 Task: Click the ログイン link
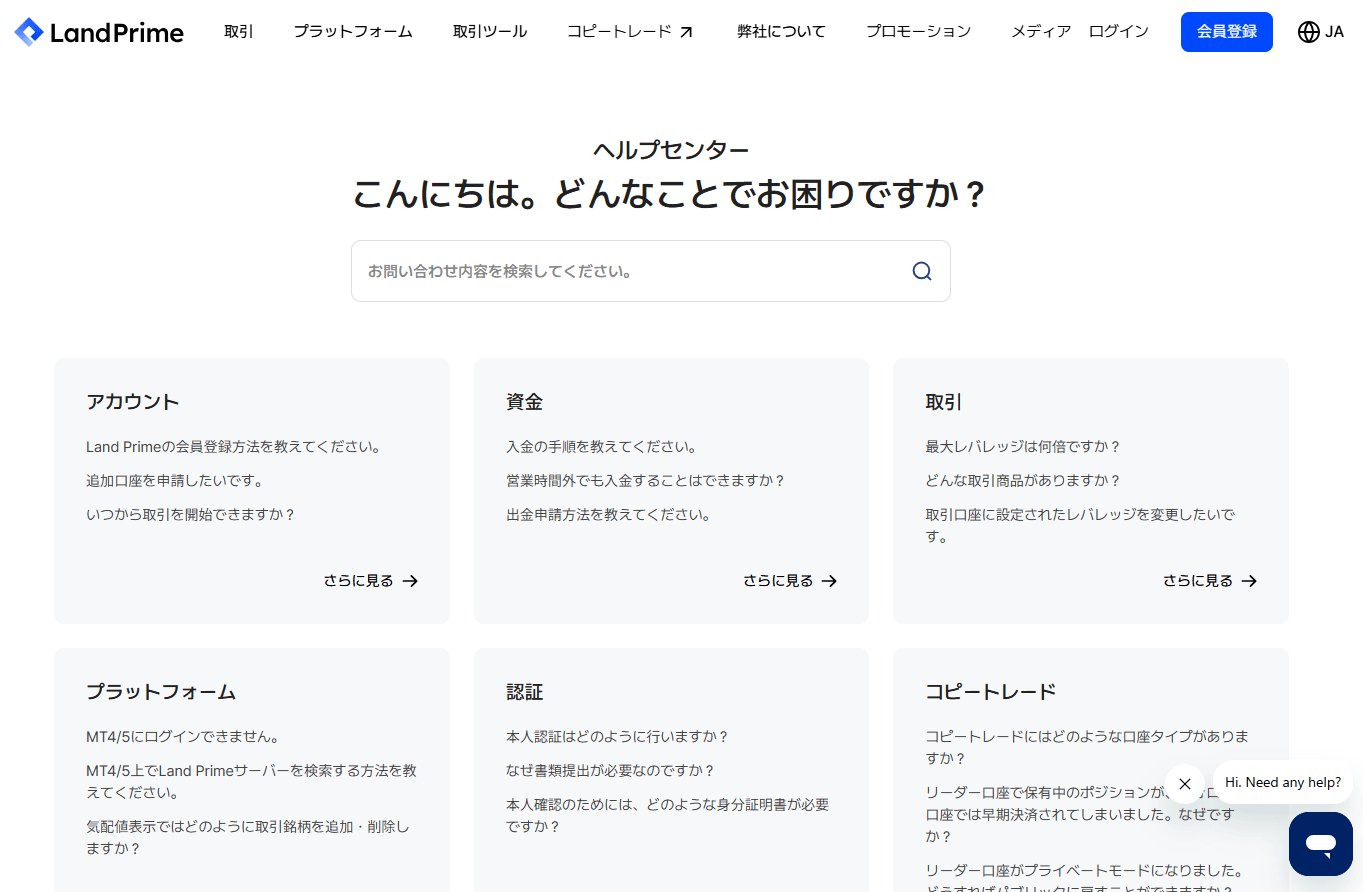[x=1119, y=32]
